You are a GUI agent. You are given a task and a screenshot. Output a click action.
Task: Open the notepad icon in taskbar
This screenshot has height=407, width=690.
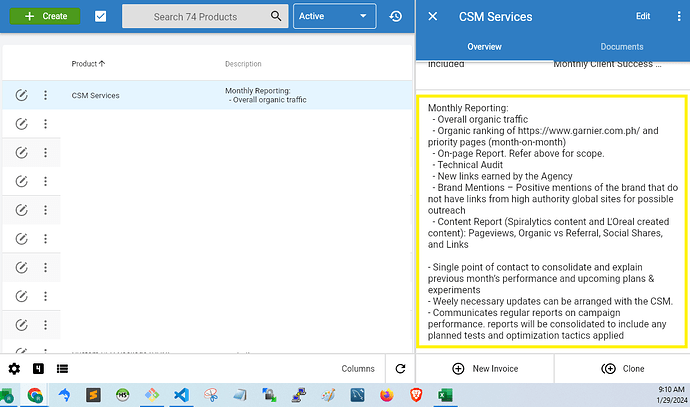(x=240, y=395)
